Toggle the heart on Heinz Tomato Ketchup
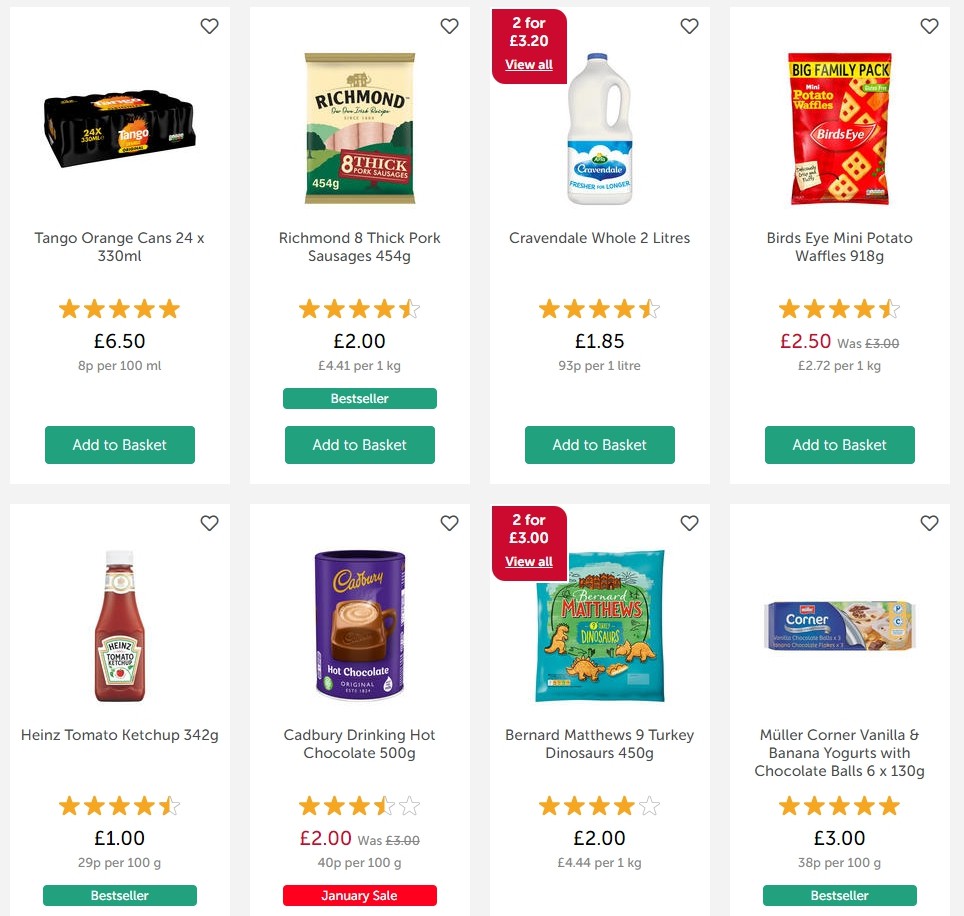The width and height of the screenshot is (964, 916). [x=209, y=523]
